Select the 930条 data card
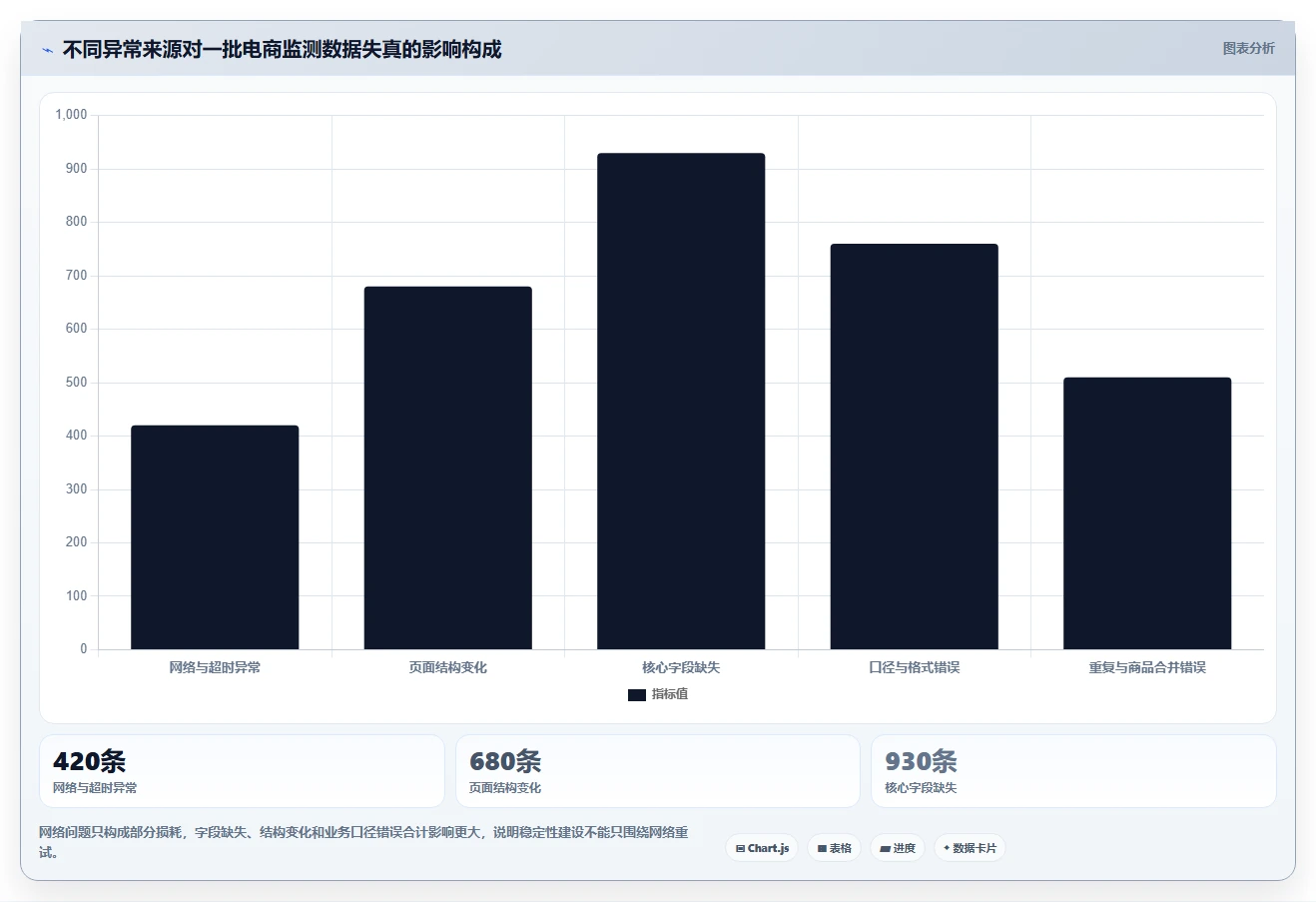The height and width of the screenshot is (902, 1316). (1073, 771)
